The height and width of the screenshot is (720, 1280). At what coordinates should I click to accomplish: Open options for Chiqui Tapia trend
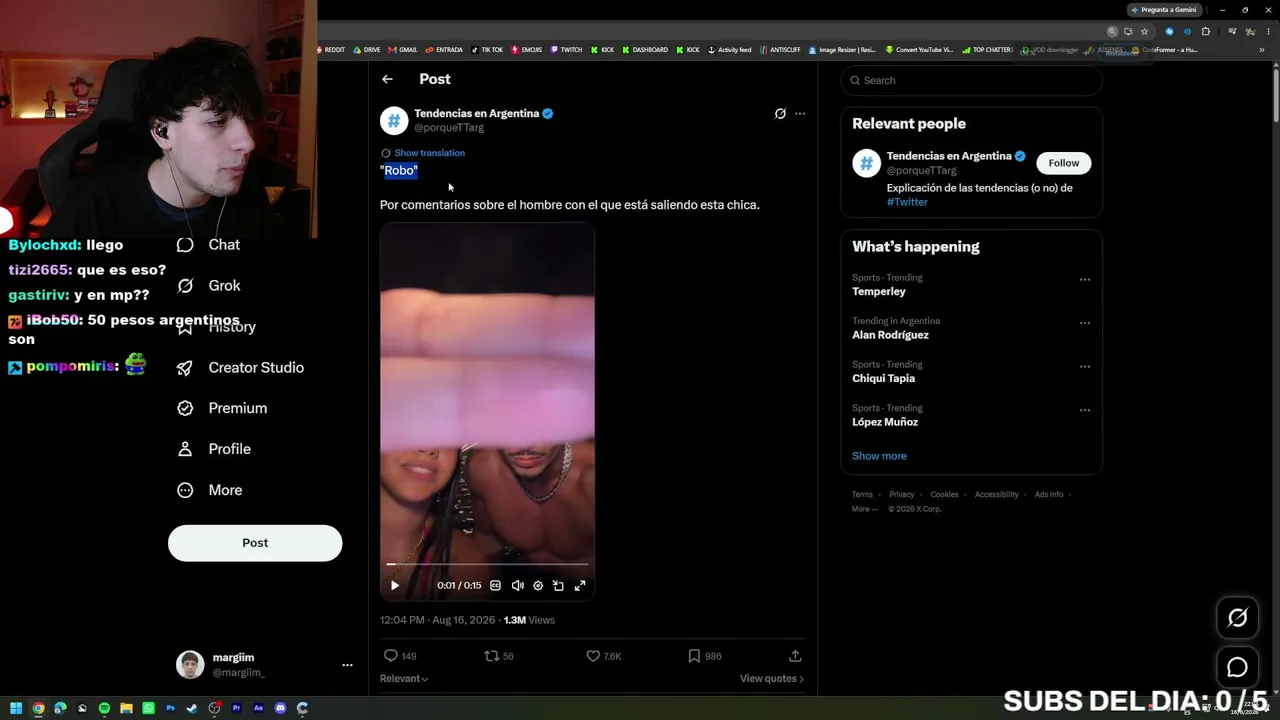pyautogui.click(x=1085, y=367)
